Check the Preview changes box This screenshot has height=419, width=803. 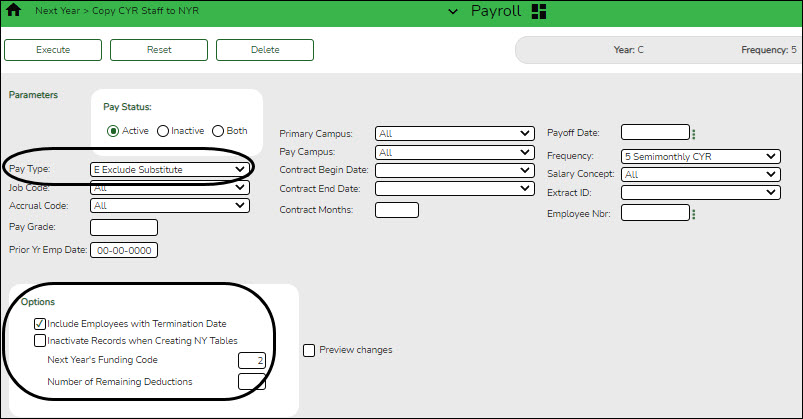pyautogui.click(x=309, y=350)
